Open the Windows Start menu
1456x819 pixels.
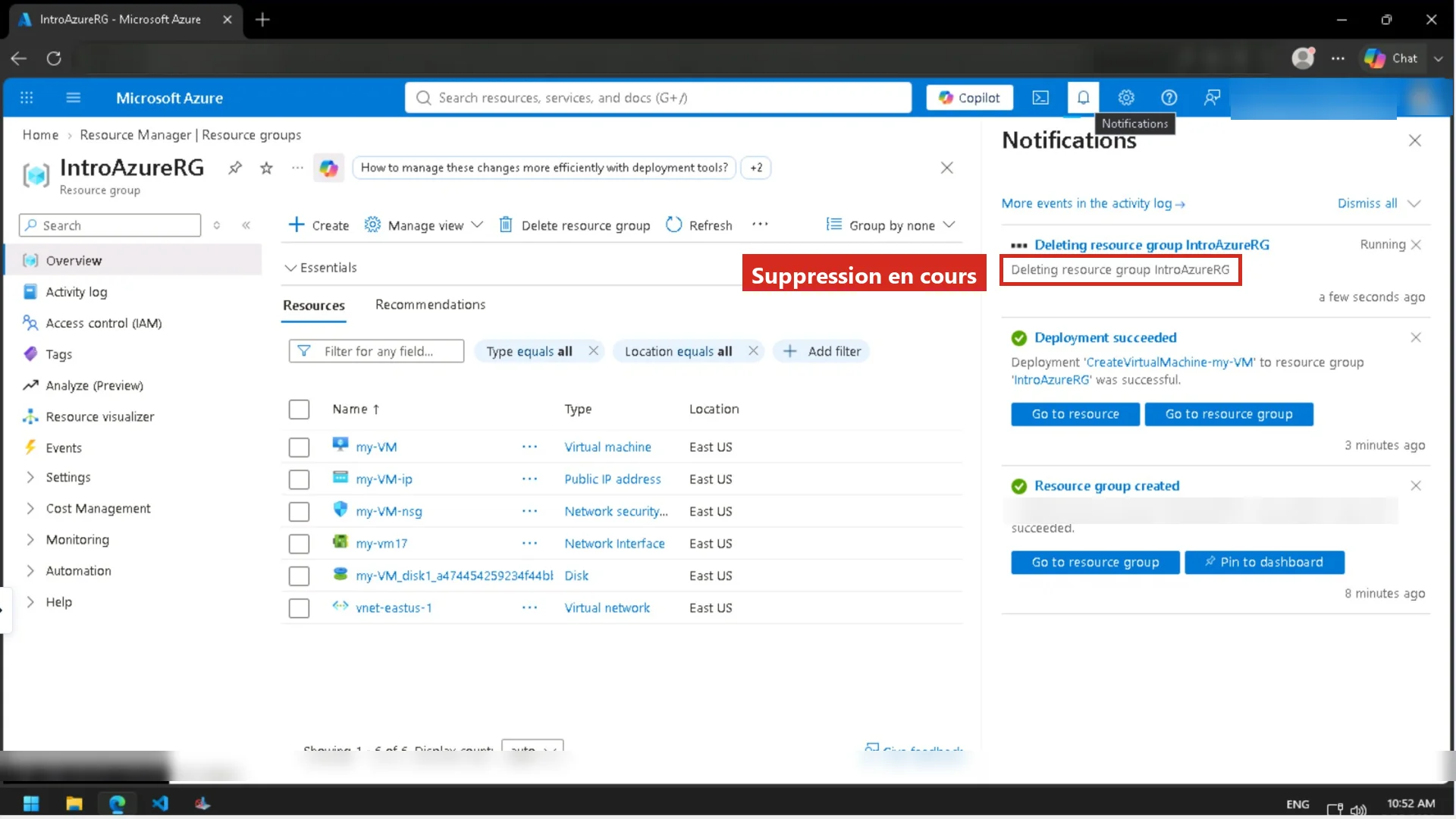coord(31,804)
